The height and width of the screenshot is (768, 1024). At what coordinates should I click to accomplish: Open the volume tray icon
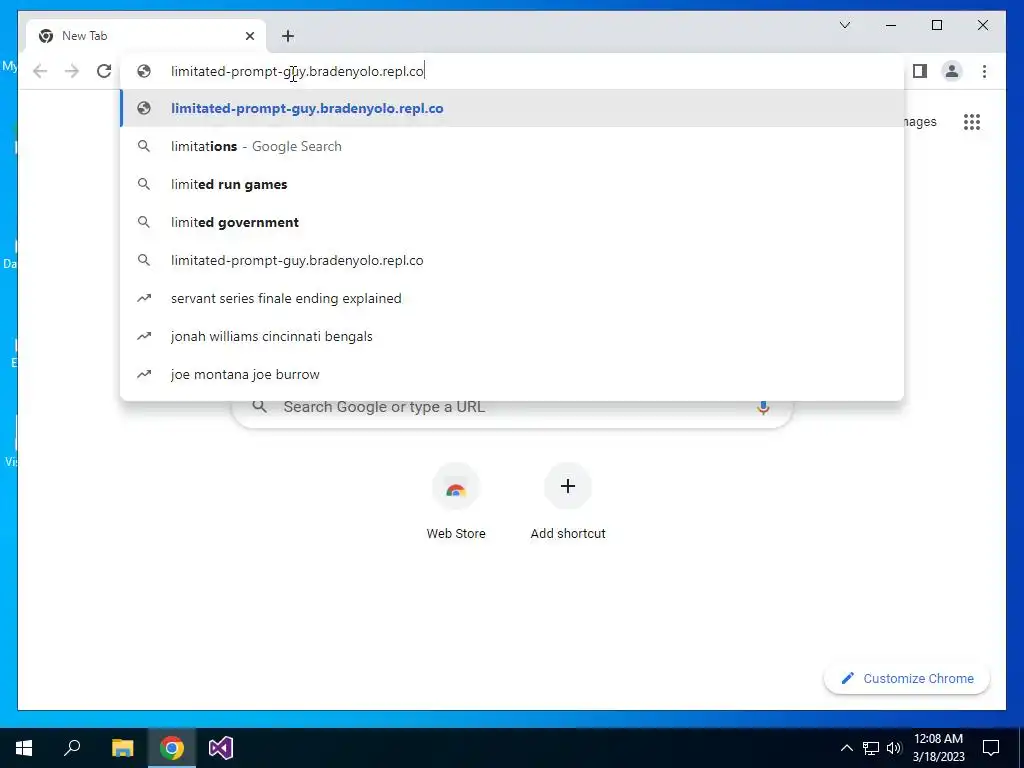click(x=894, y=748)
